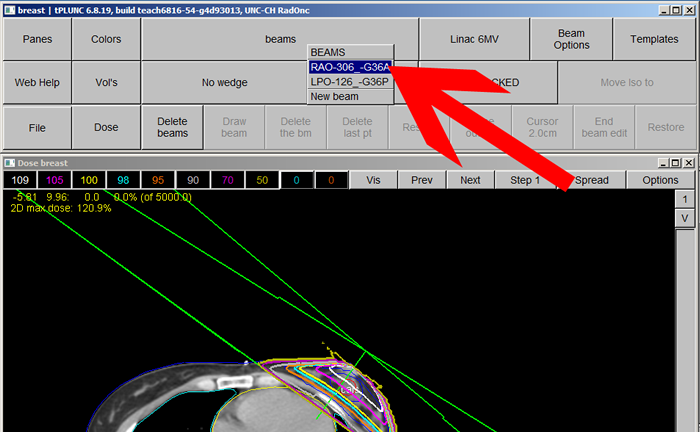Go to the Prev dose slice
700x432 pixels.
[x=422, y=180]
